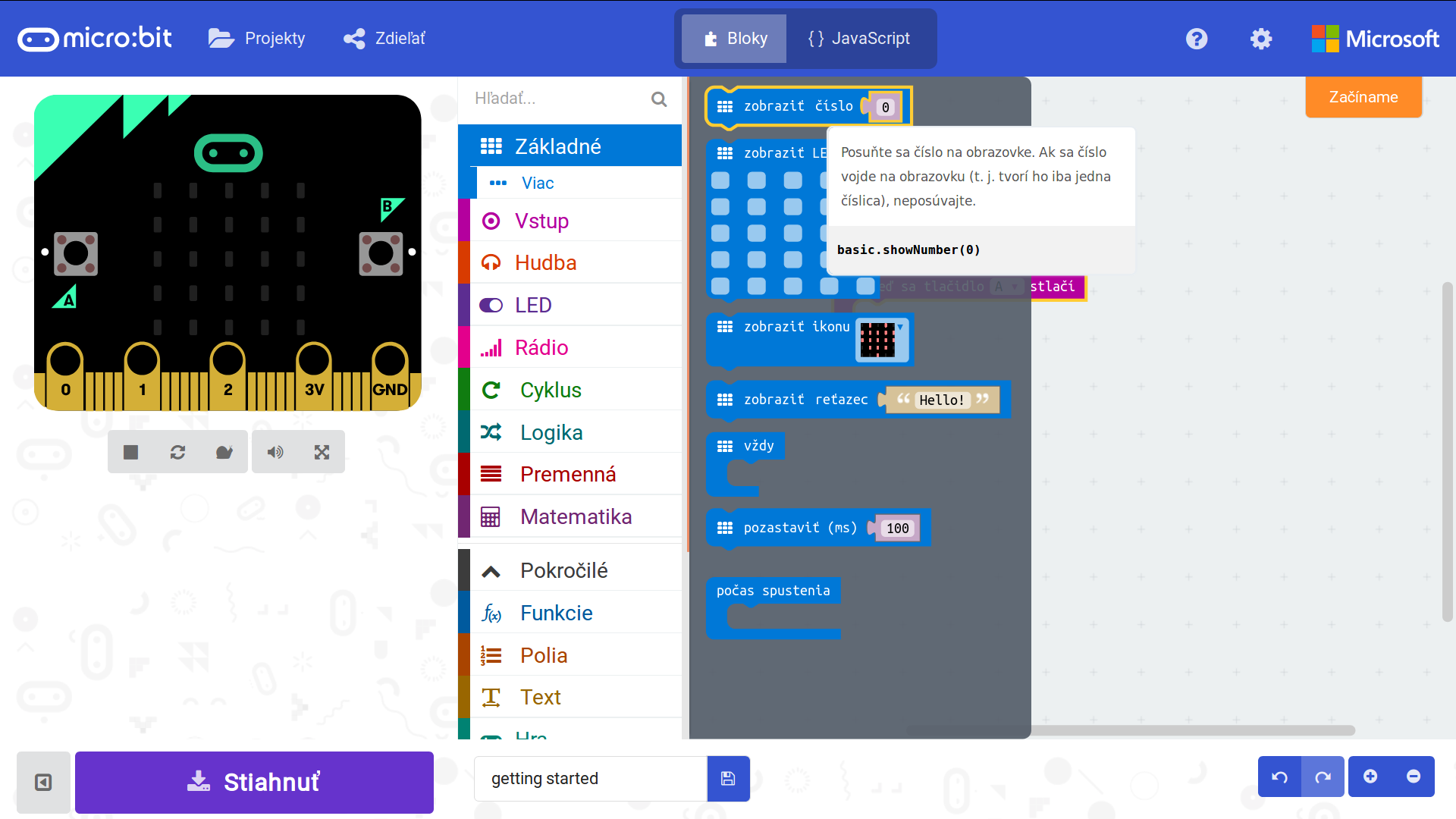Zoom in the workspace

(x=1370, y=777)
